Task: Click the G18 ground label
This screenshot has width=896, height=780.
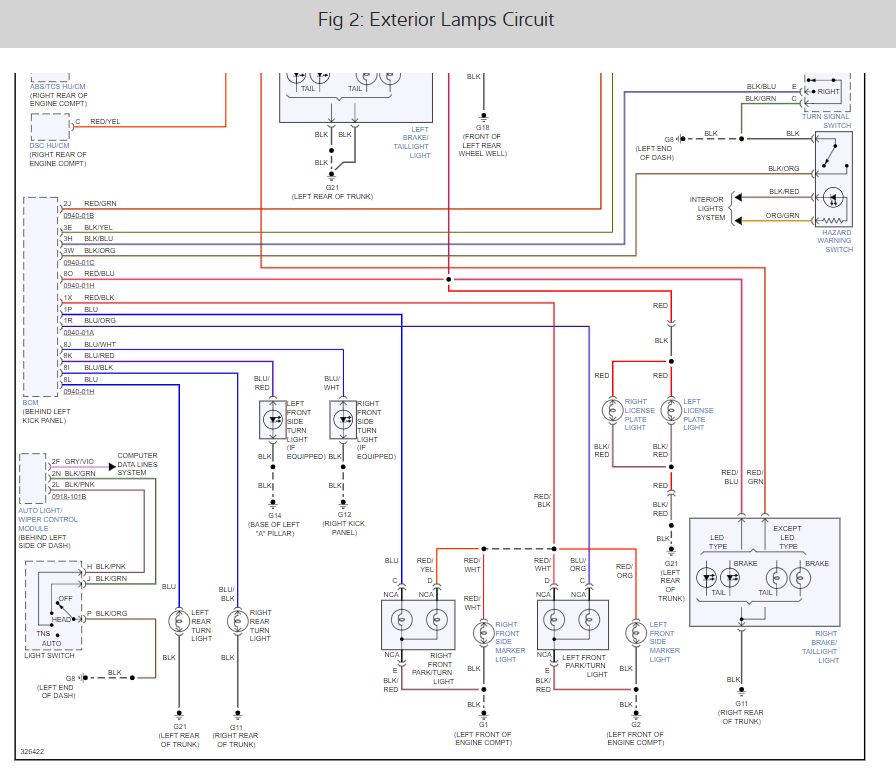Action: click(482, 127)
